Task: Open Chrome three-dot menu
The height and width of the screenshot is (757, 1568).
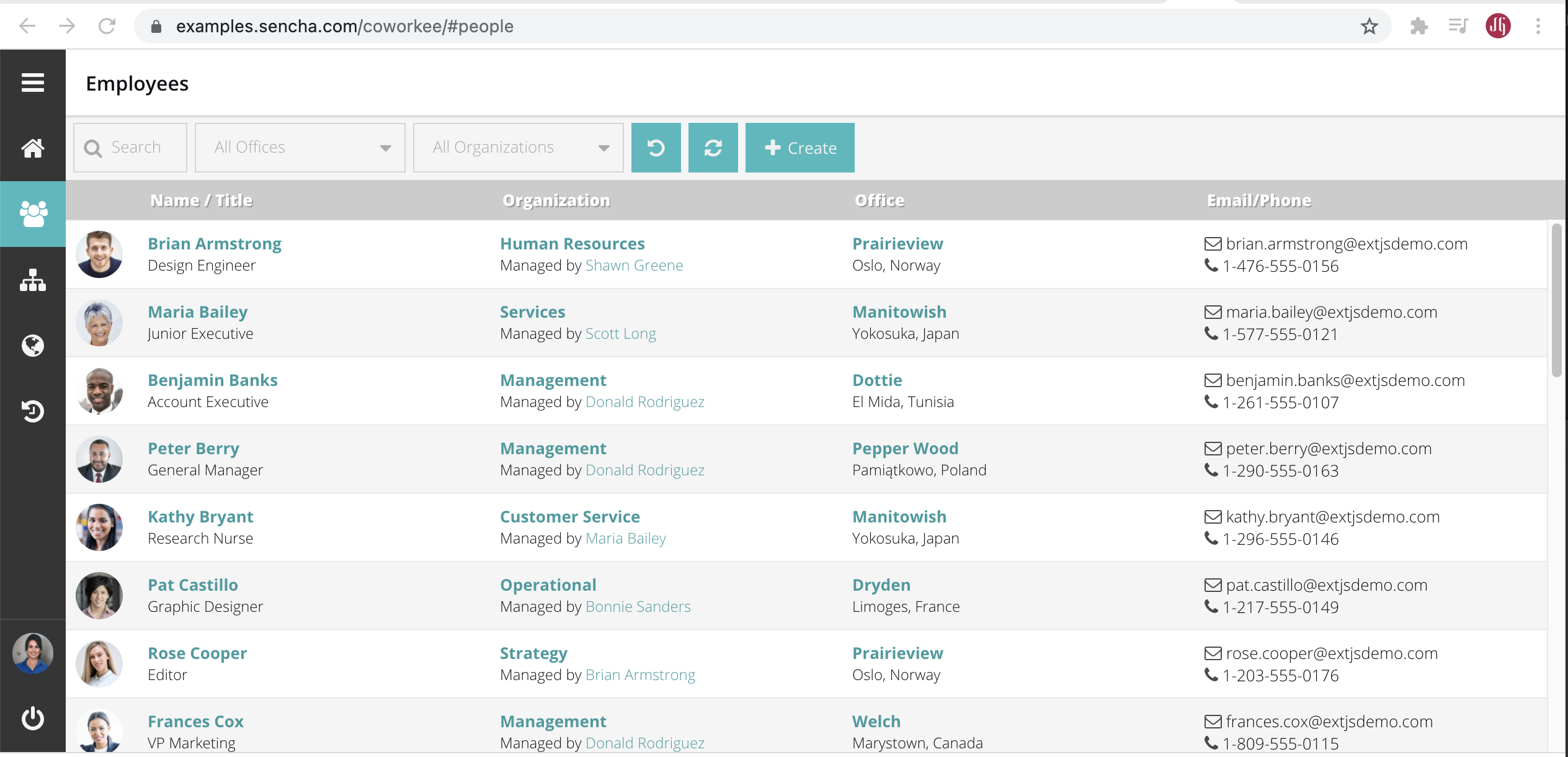Action: [x=1538, y=26]
